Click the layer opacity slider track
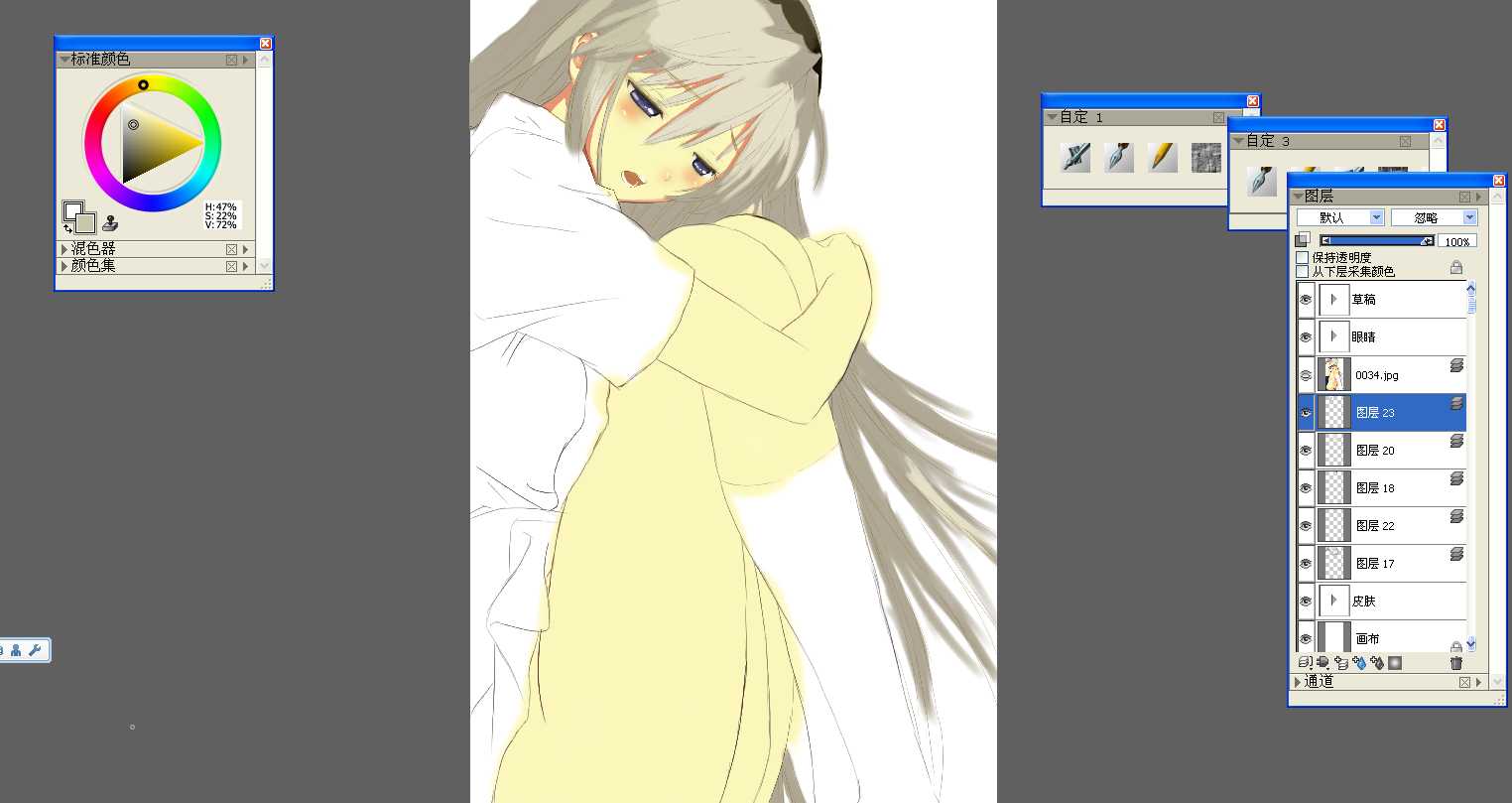The width and height of the screenshot is (1512, 803). tap(1377, 240)
